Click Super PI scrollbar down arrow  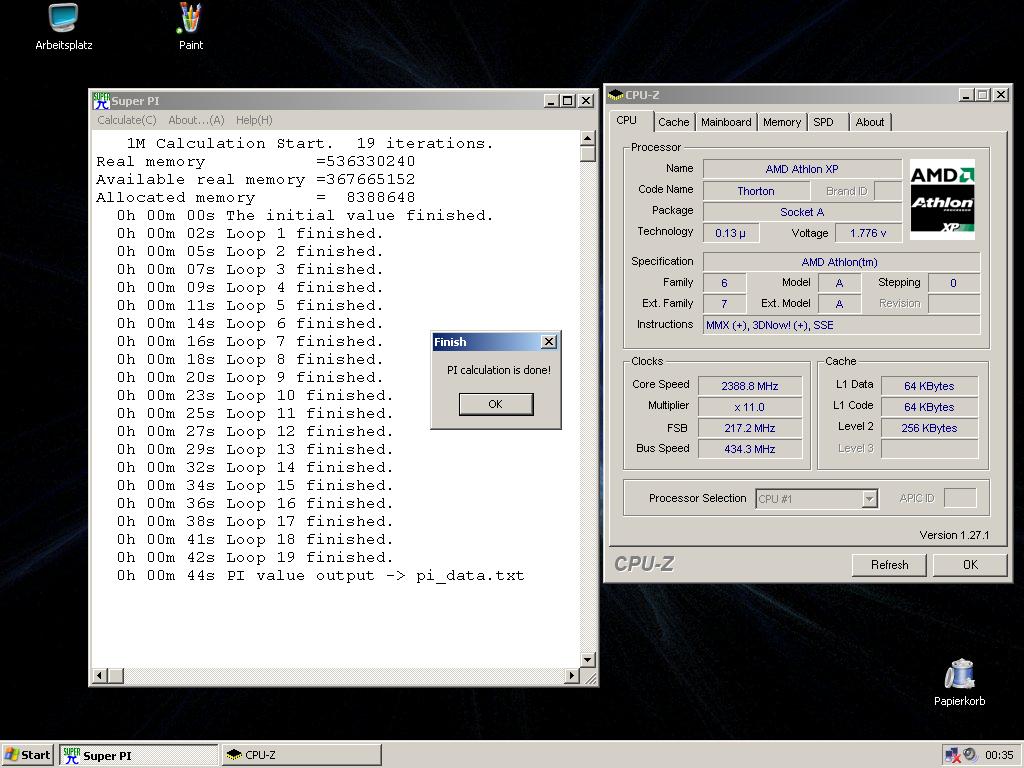588,659
